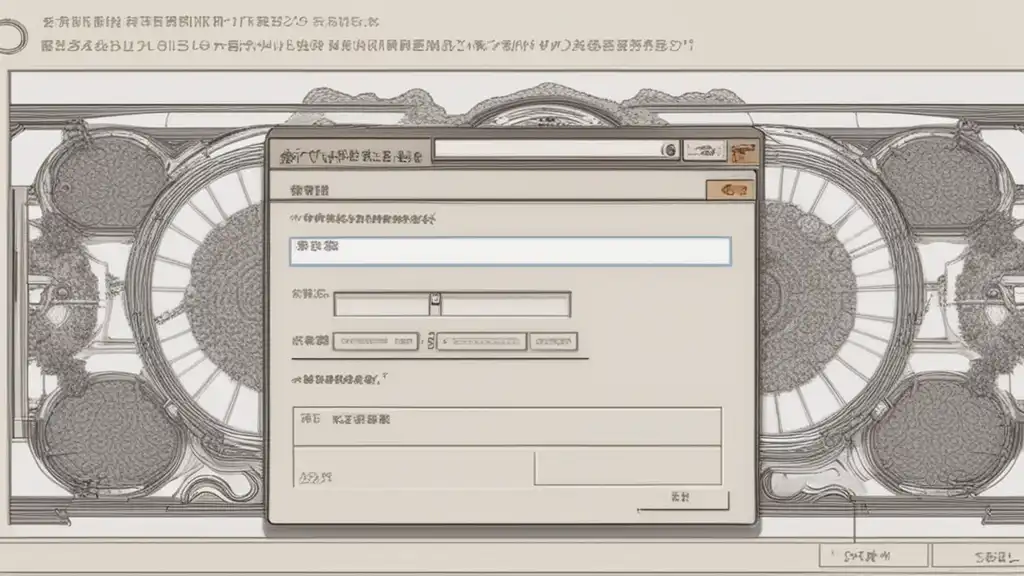The width and height of the screenshot is (1024, 576).
Task: Click the orange icon in dialog title bar
Action: pyautogui.click(x=743, y=152)
